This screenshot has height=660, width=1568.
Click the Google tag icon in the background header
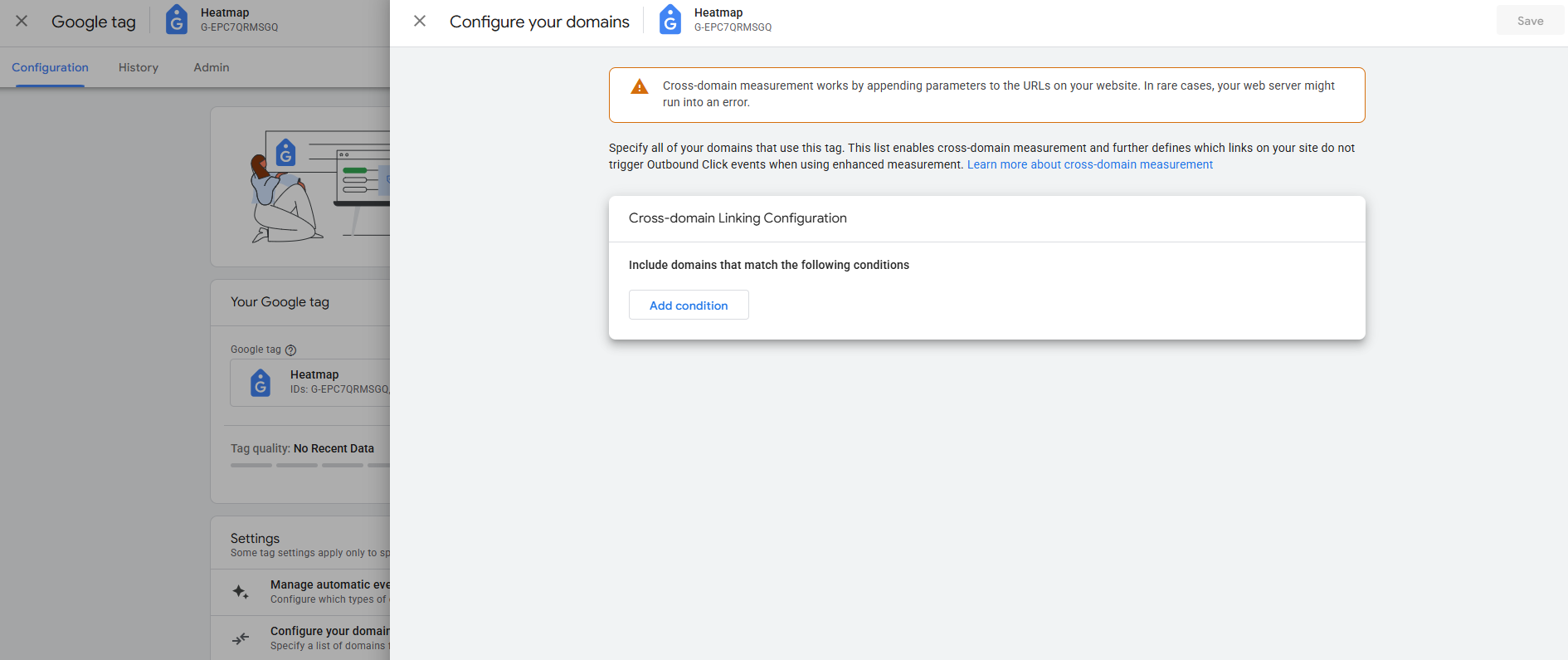[177, 20]
